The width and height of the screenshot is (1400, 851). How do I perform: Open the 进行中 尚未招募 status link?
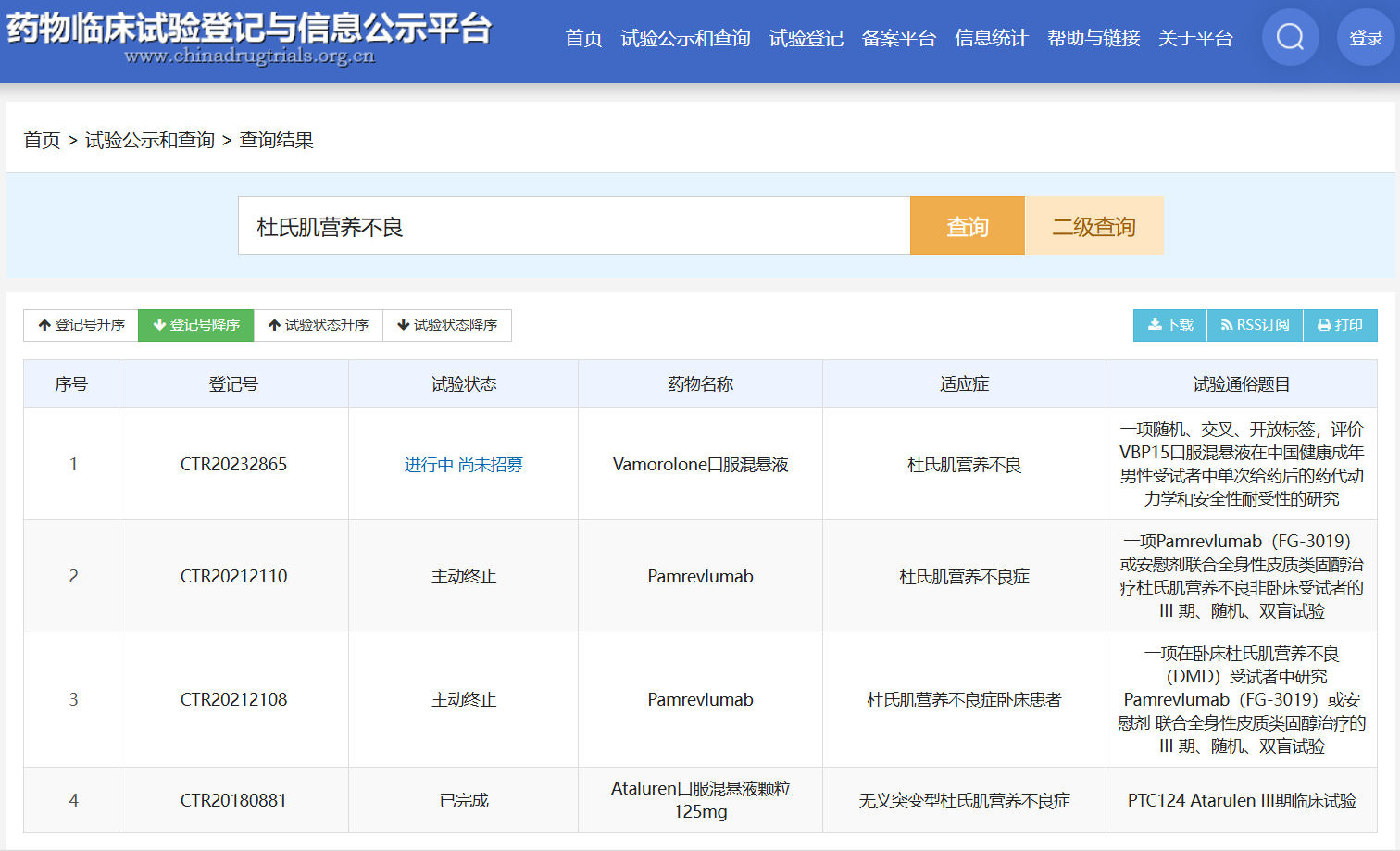coord(463,465)
